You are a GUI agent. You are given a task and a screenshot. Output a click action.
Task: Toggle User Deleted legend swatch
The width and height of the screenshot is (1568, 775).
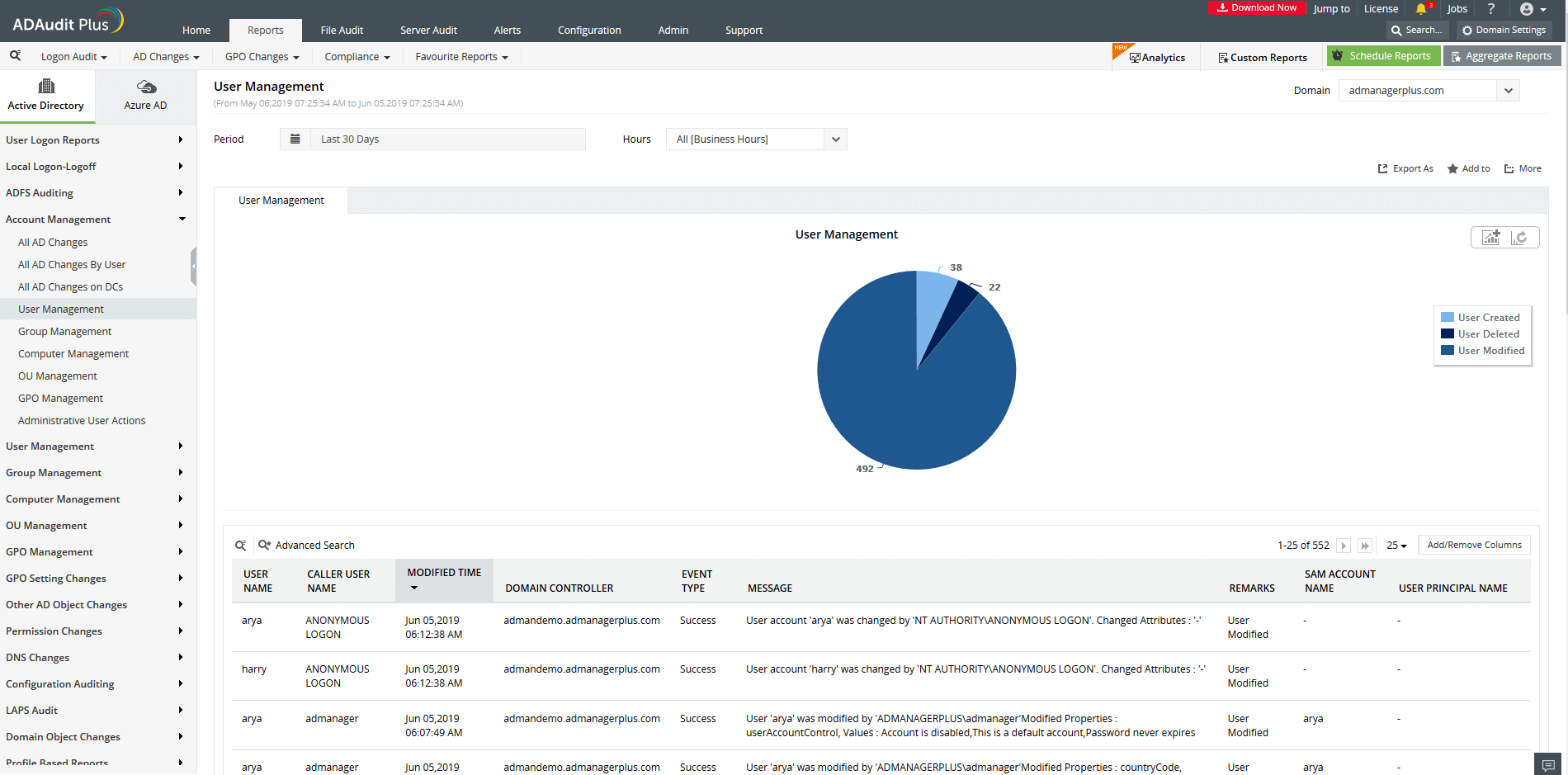1448,334
